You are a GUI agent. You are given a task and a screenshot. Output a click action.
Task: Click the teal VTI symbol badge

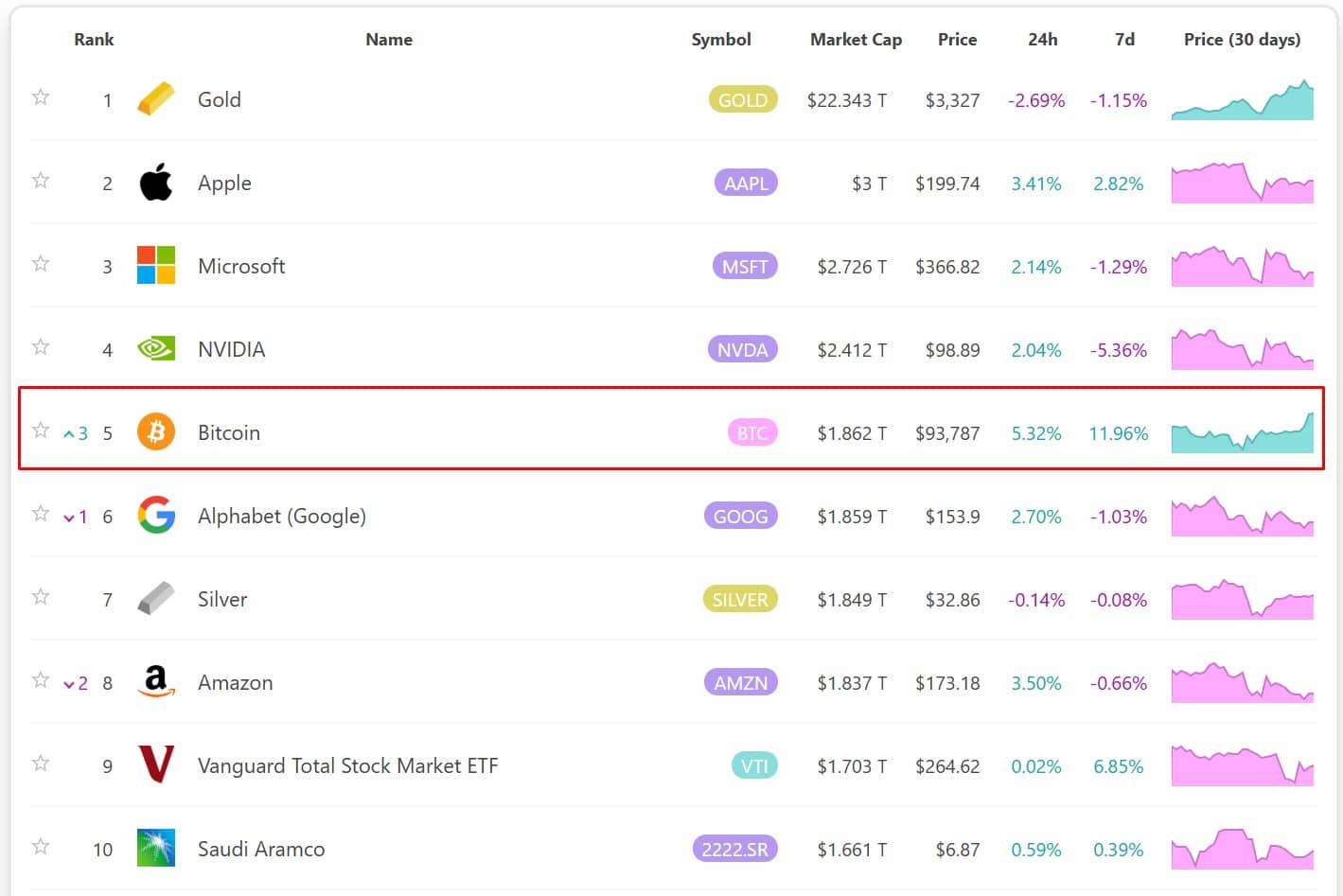tap(754, 765)
